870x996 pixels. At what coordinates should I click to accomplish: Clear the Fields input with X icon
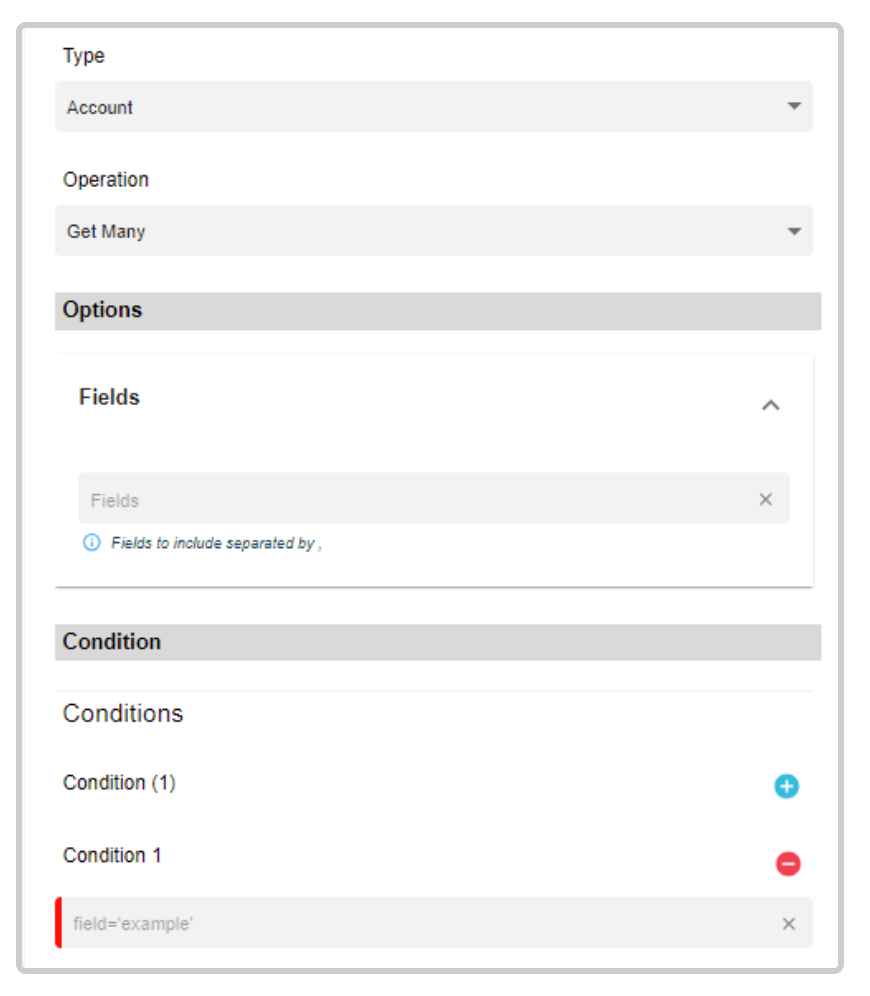[x=766, y=500]
